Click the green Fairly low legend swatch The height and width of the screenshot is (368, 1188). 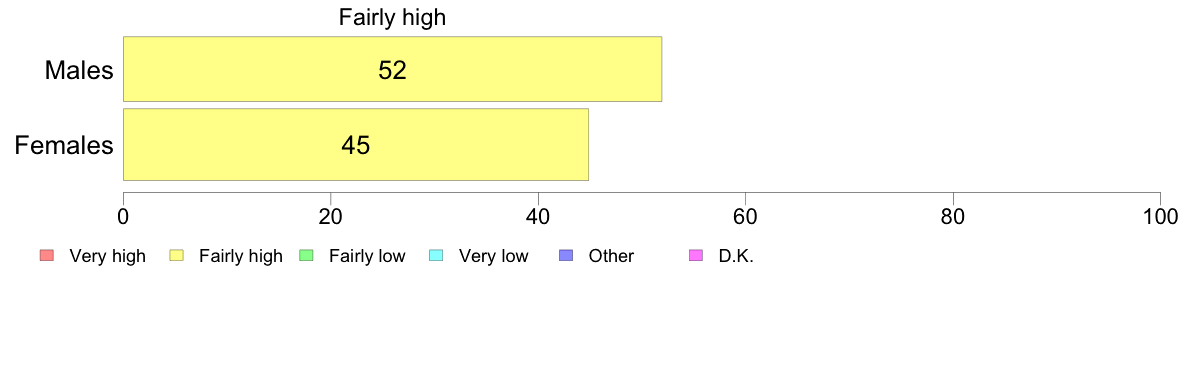click(x=306, y=256)
